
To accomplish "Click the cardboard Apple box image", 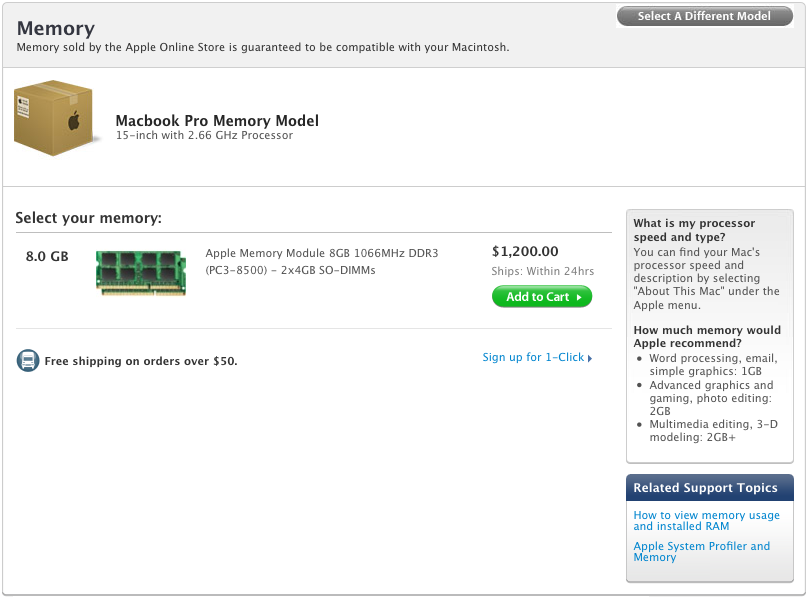I will [x=54, y=118].
